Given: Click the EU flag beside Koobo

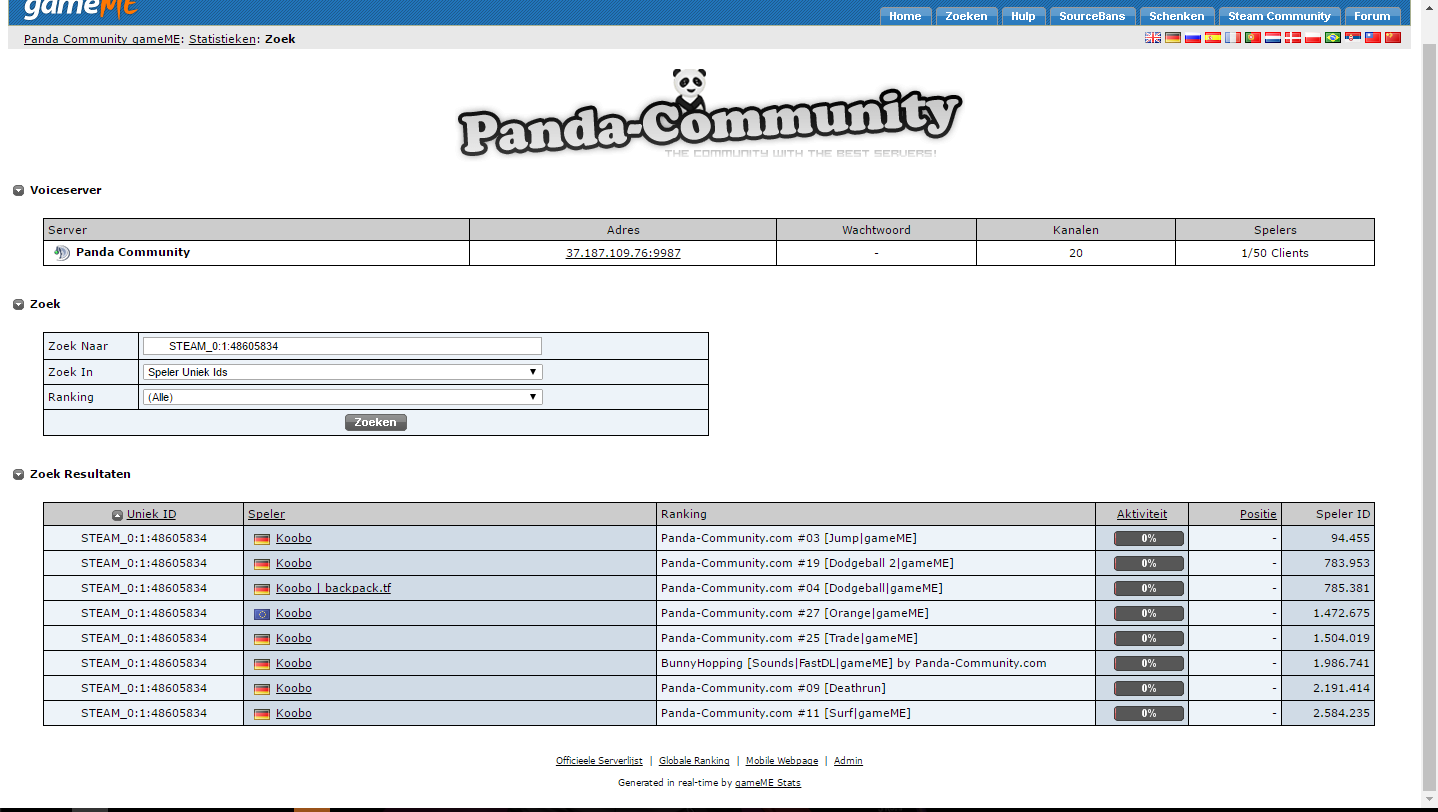Looking at the screenshot, I should click(x=262, y=614).
